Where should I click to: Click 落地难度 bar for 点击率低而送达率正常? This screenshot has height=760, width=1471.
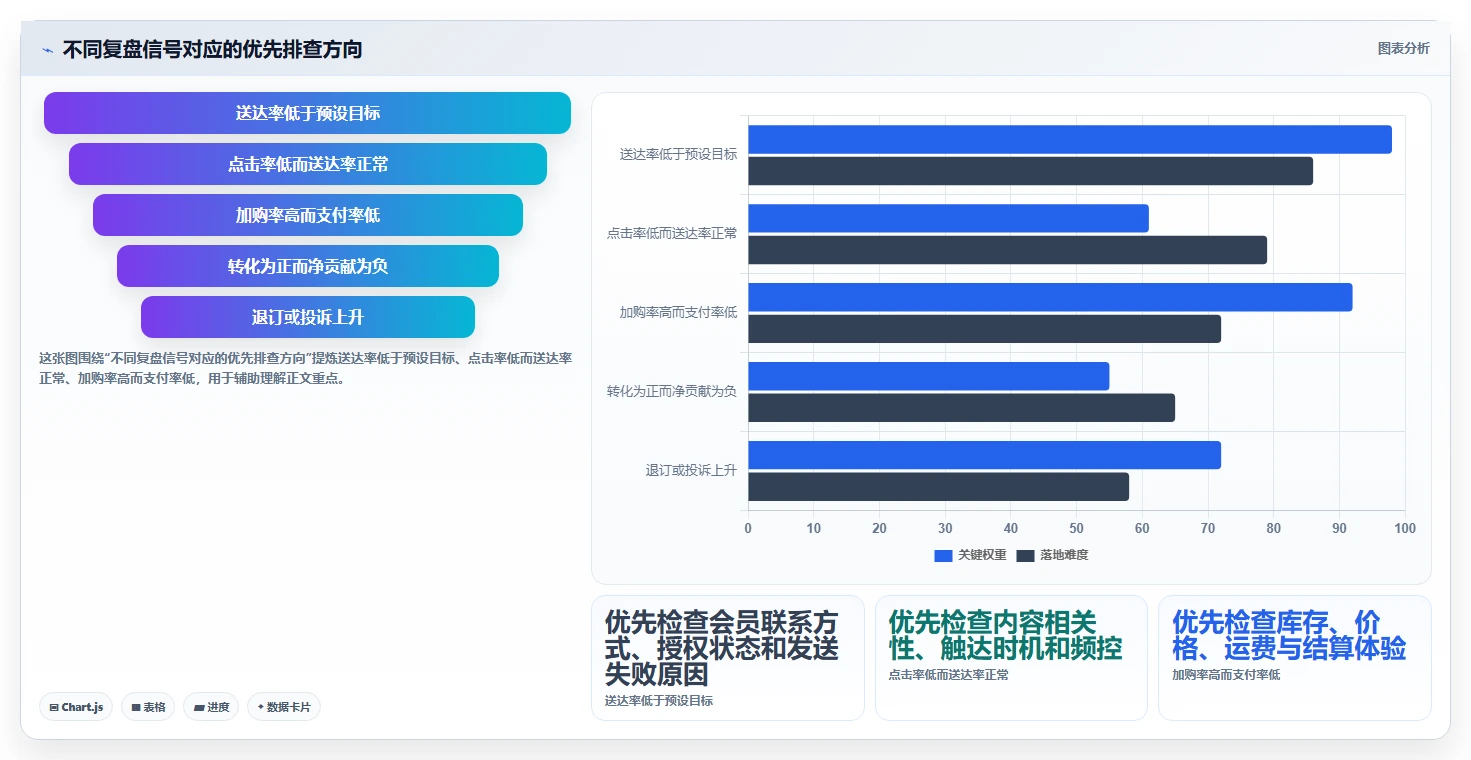pos(1007,250)
